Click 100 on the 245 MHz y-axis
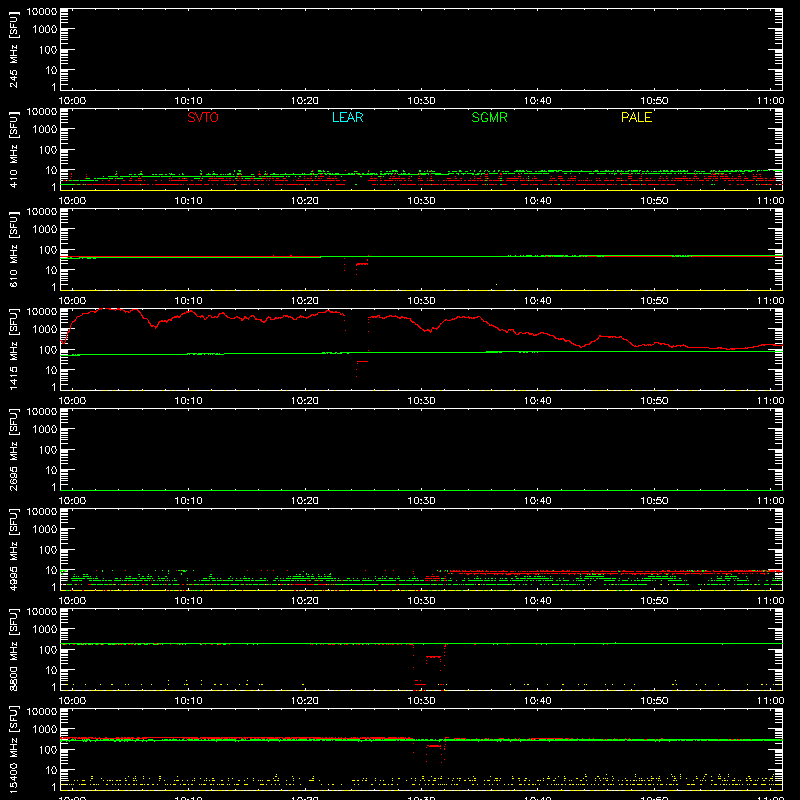Image resolution: width=800 pixels, height=800 pixels. (x=48, y=50)
